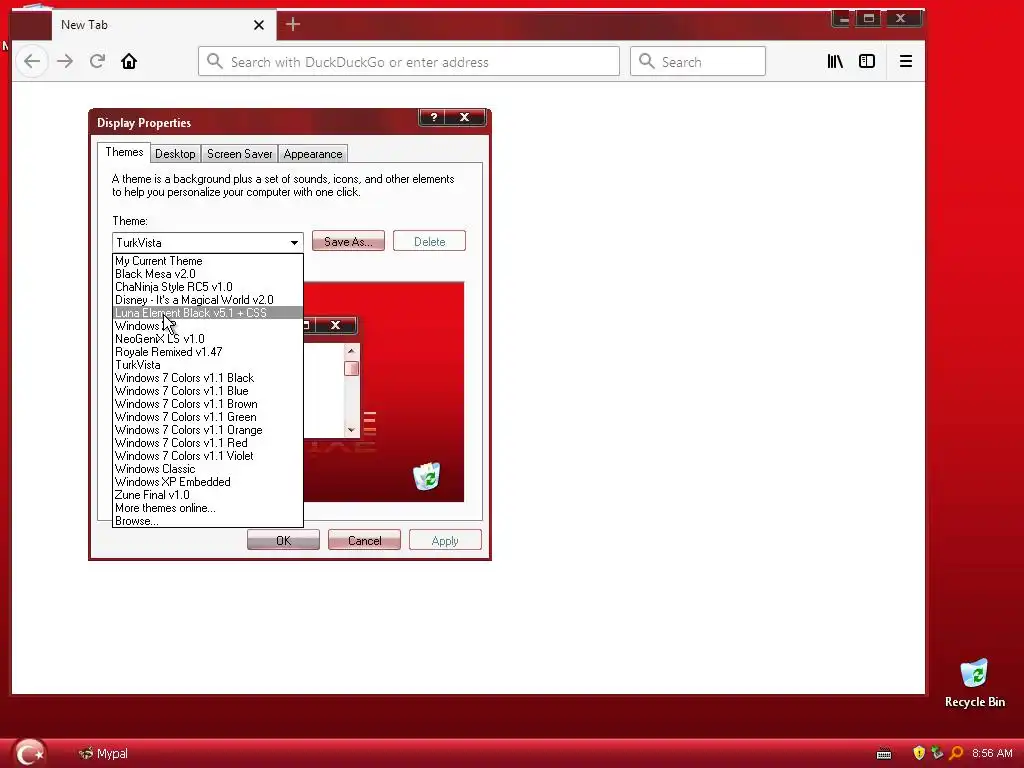
Task: Go back with the browser back arrow
Action: (32, 61)
